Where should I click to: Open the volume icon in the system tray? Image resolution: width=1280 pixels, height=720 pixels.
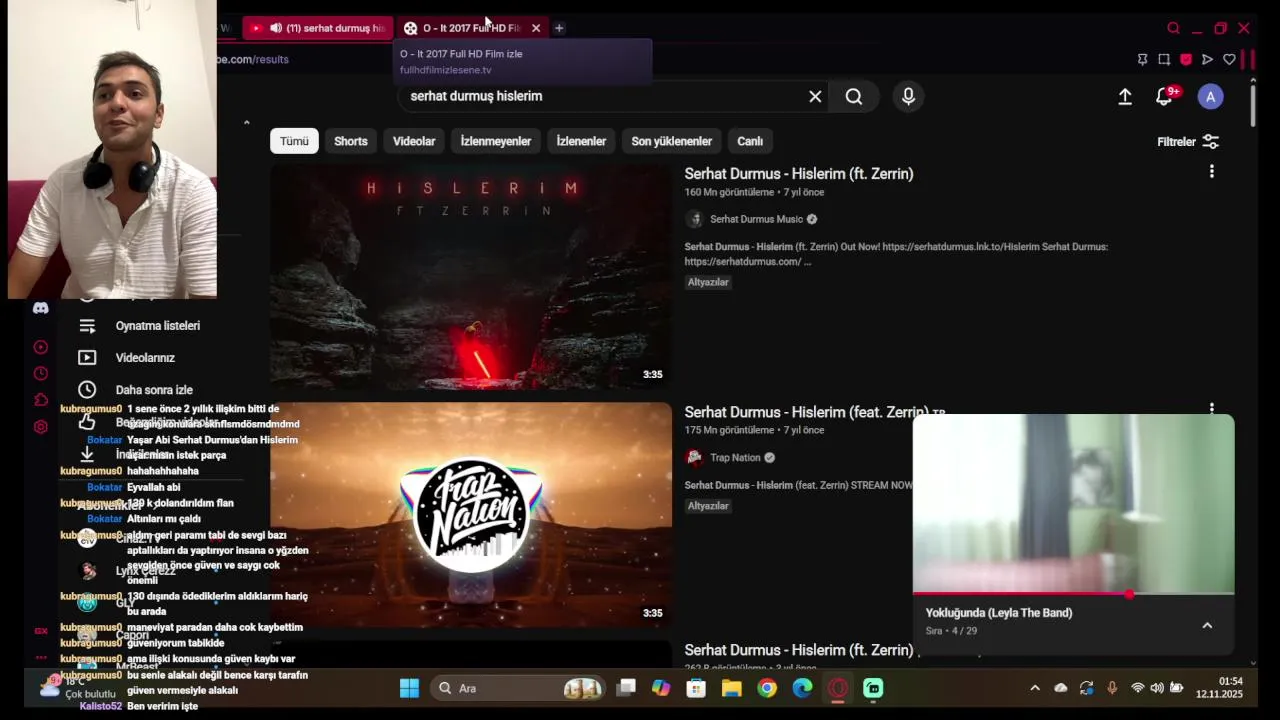[x=1157, y=688]
